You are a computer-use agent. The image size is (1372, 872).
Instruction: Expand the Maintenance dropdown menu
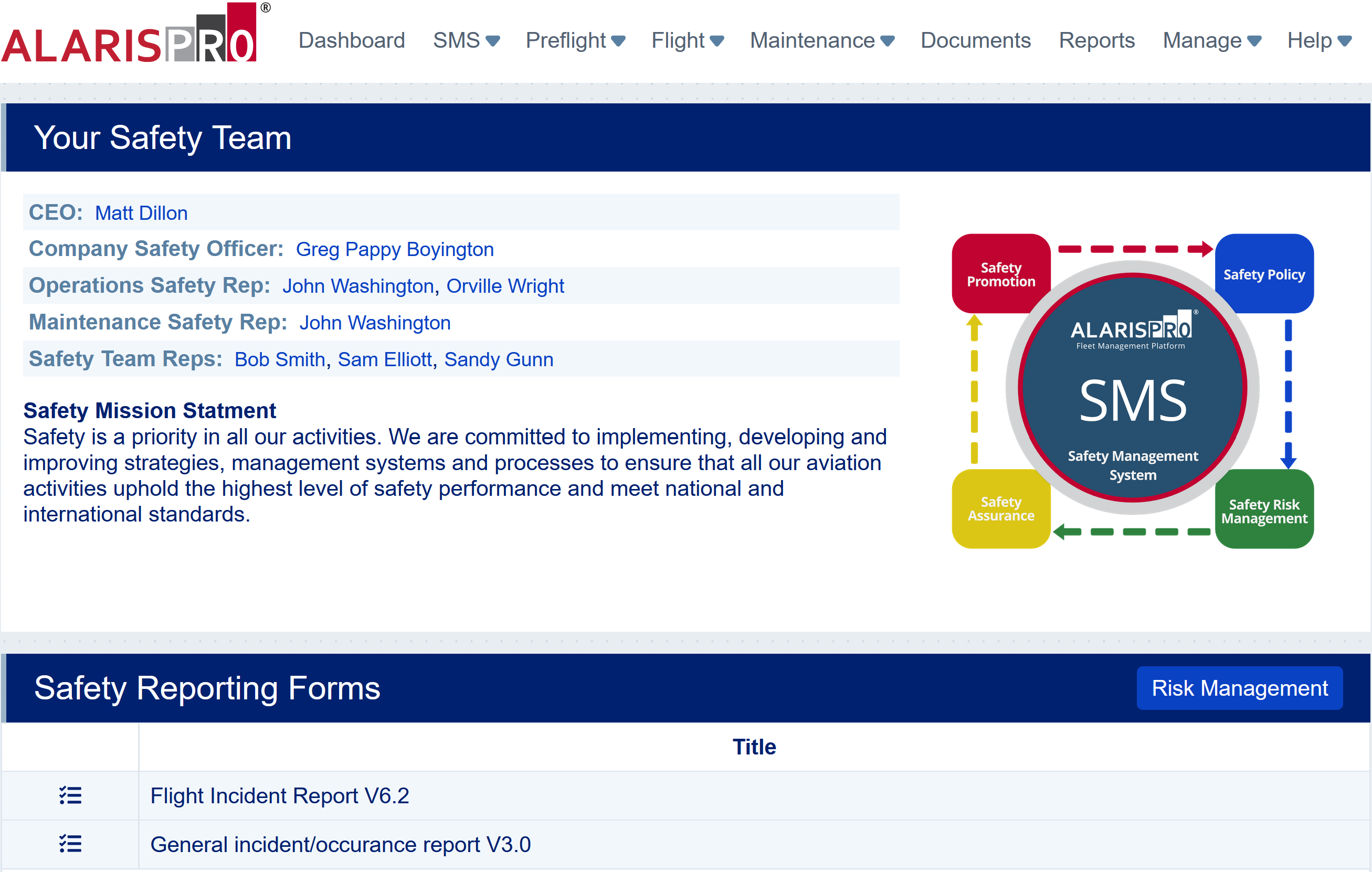pos(822,40)
